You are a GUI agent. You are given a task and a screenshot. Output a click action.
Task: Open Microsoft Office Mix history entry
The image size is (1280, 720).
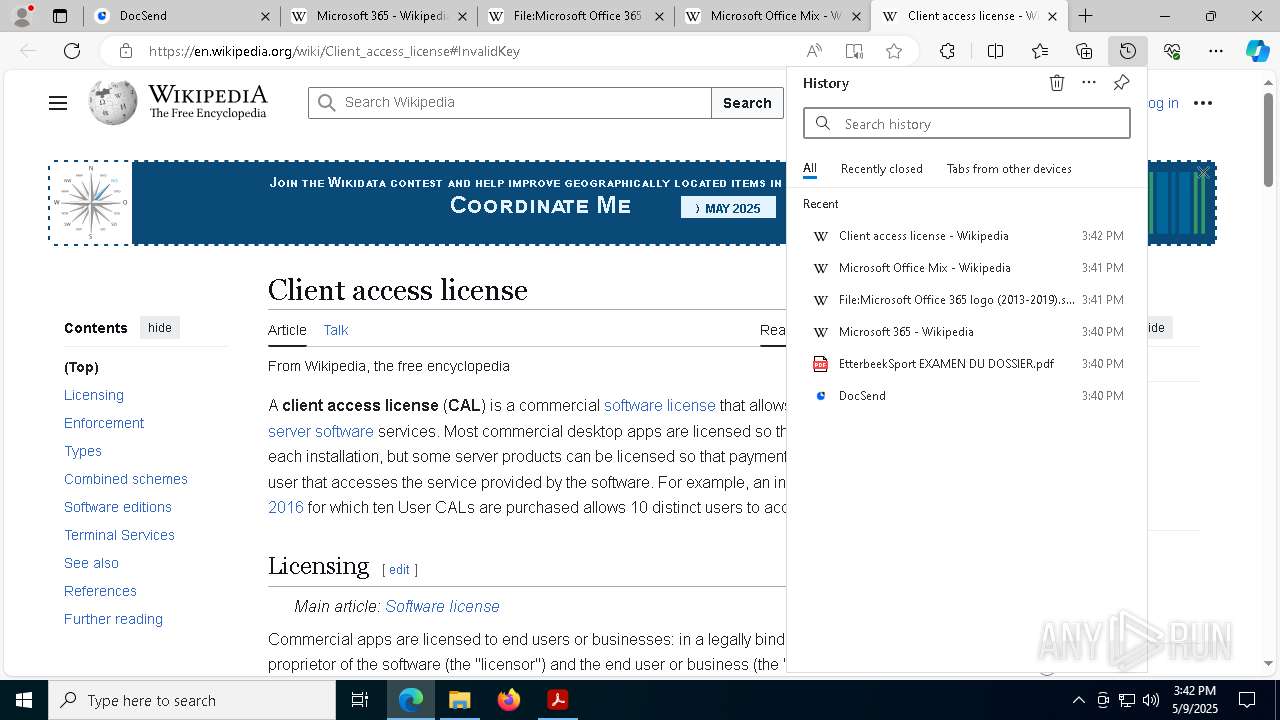967,268
